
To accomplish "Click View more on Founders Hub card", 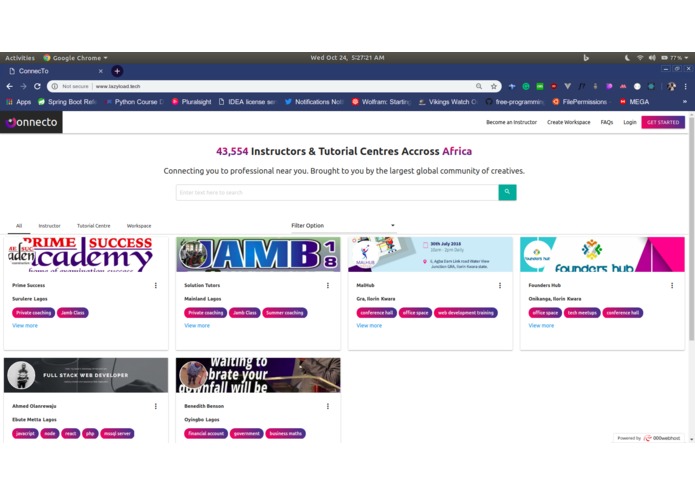I will pos(541,326).
